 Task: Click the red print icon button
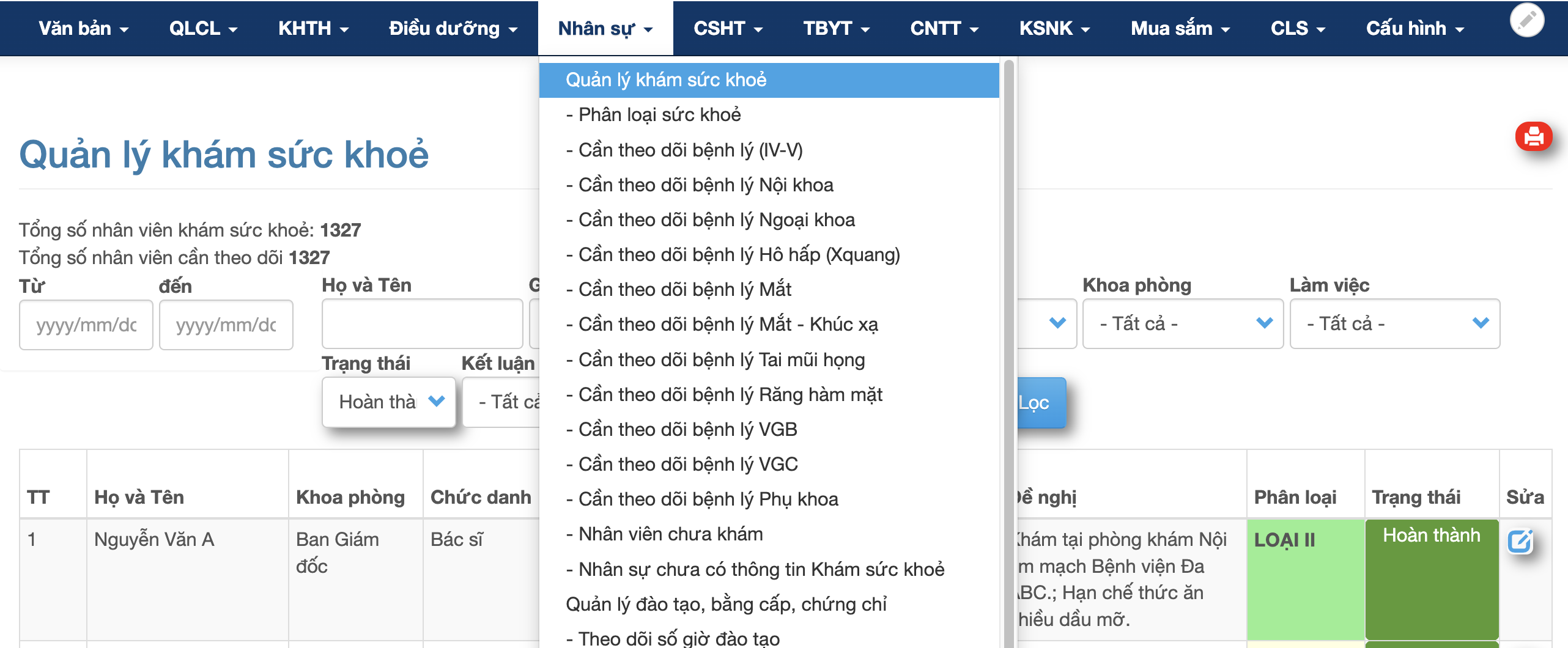coord(1533,136)
